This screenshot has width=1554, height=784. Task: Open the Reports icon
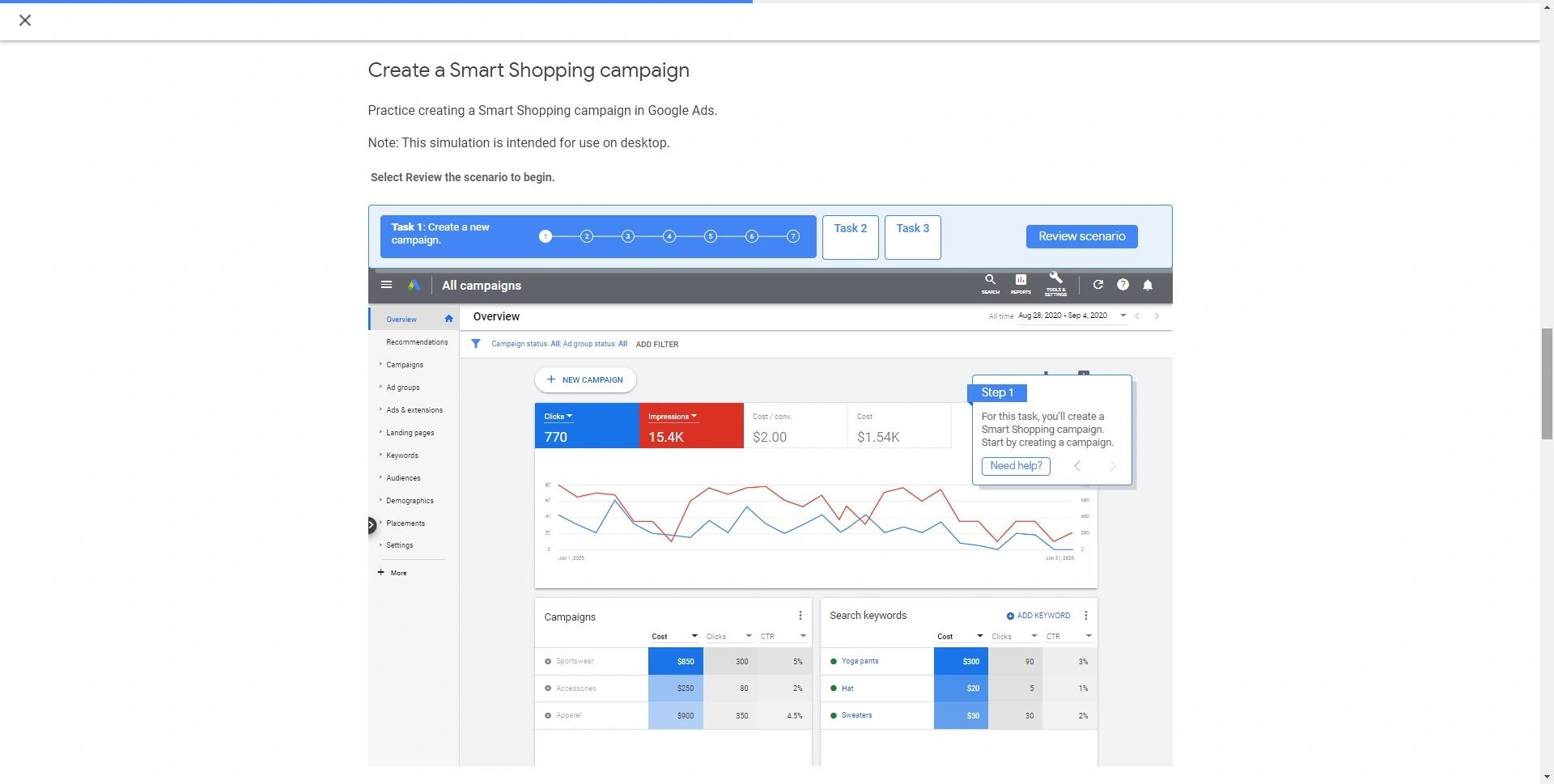tap(1021, 283)
